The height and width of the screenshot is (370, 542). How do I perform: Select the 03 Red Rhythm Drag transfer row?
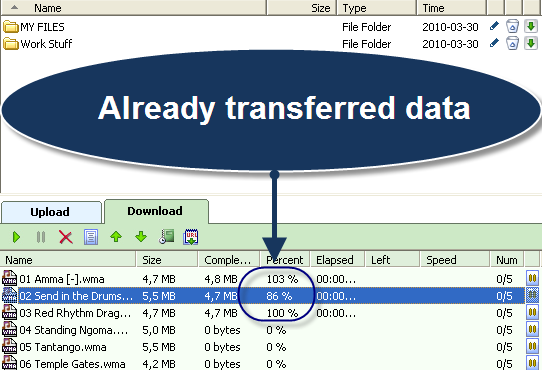pyautogui.click(x=263, y=313)
